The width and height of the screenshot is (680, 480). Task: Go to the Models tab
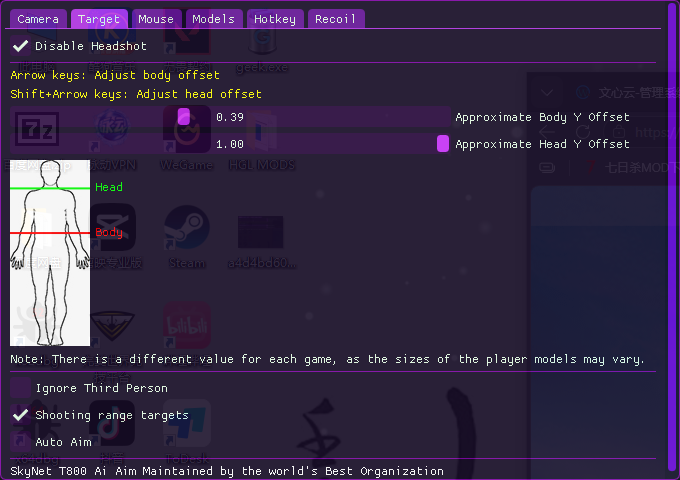point(214,19)
